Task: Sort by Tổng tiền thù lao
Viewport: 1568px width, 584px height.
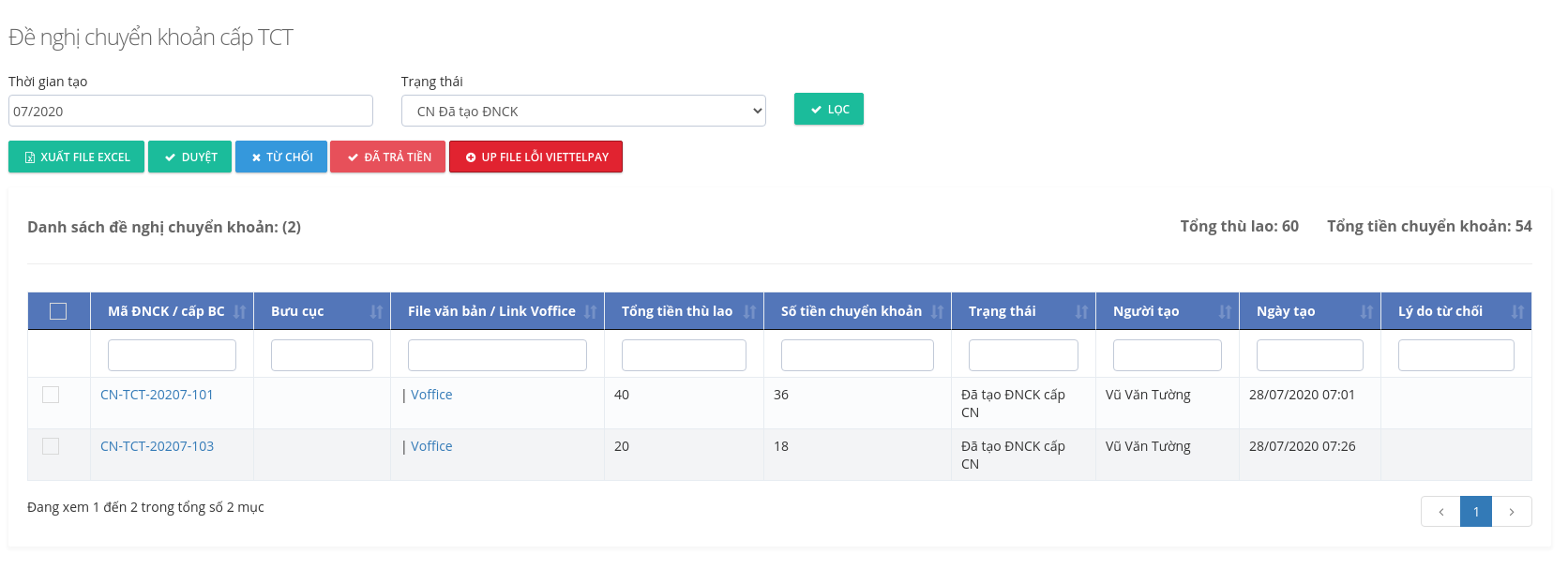Action: click(749, 312)
